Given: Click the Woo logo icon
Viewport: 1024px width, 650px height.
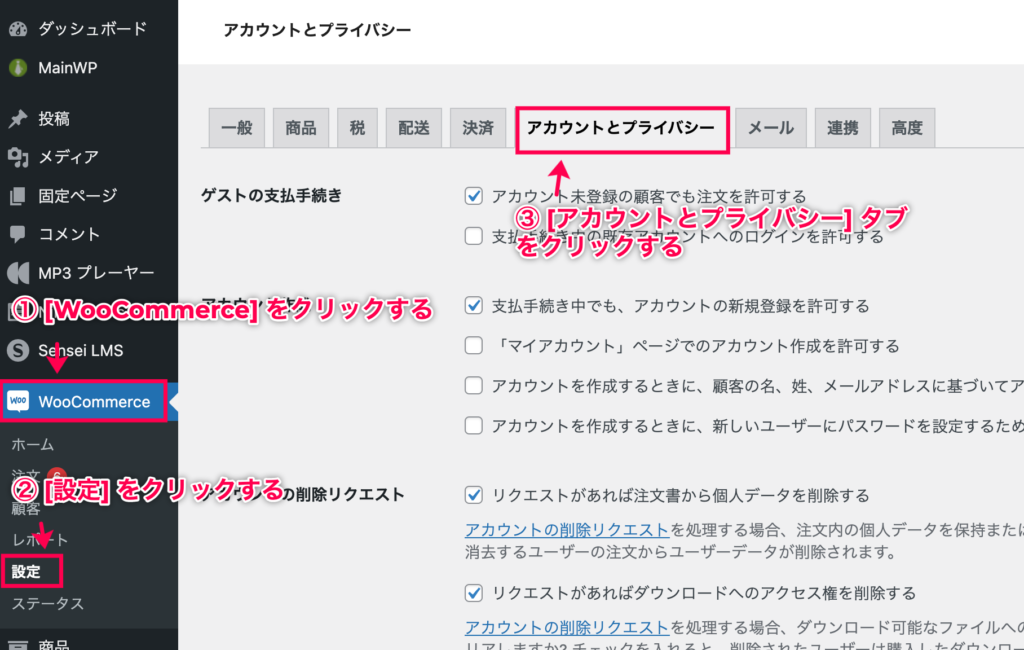Looking at the screenshot, I should [x=18, y=401].
